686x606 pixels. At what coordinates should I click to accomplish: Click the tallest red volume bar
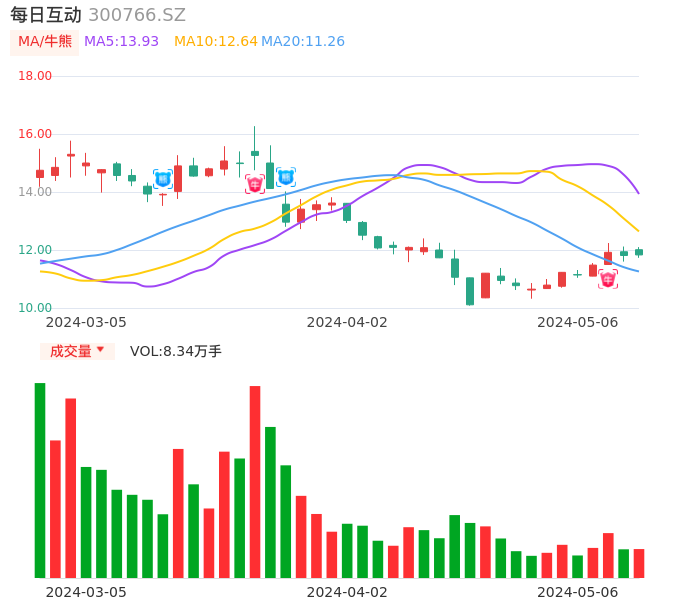pyautogui.click(x=255, y=481)
